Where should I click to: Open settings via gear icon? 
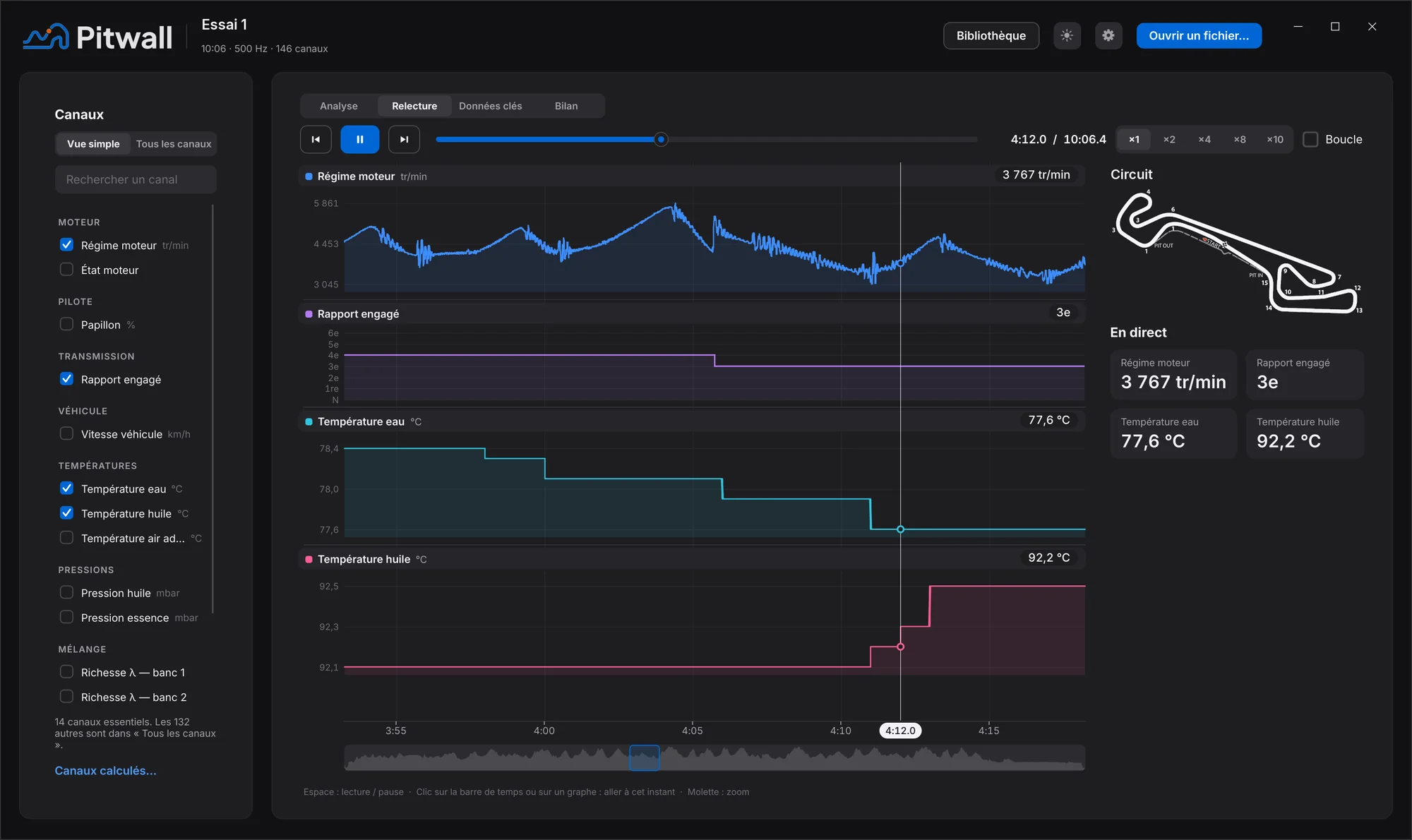click(x=1108, y=35)
